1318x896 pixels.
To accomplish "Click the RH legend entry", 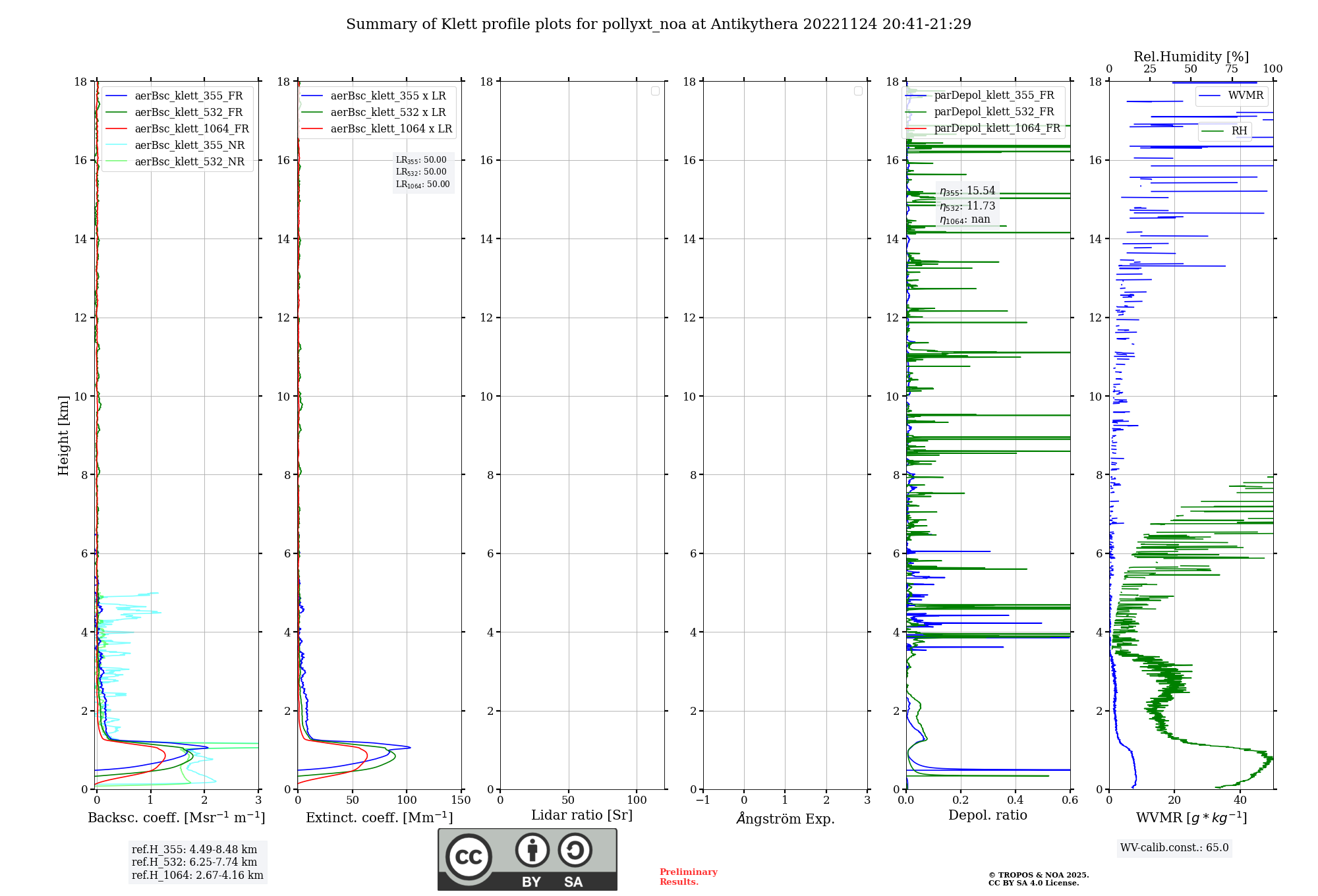I will tap(1224, 131).
